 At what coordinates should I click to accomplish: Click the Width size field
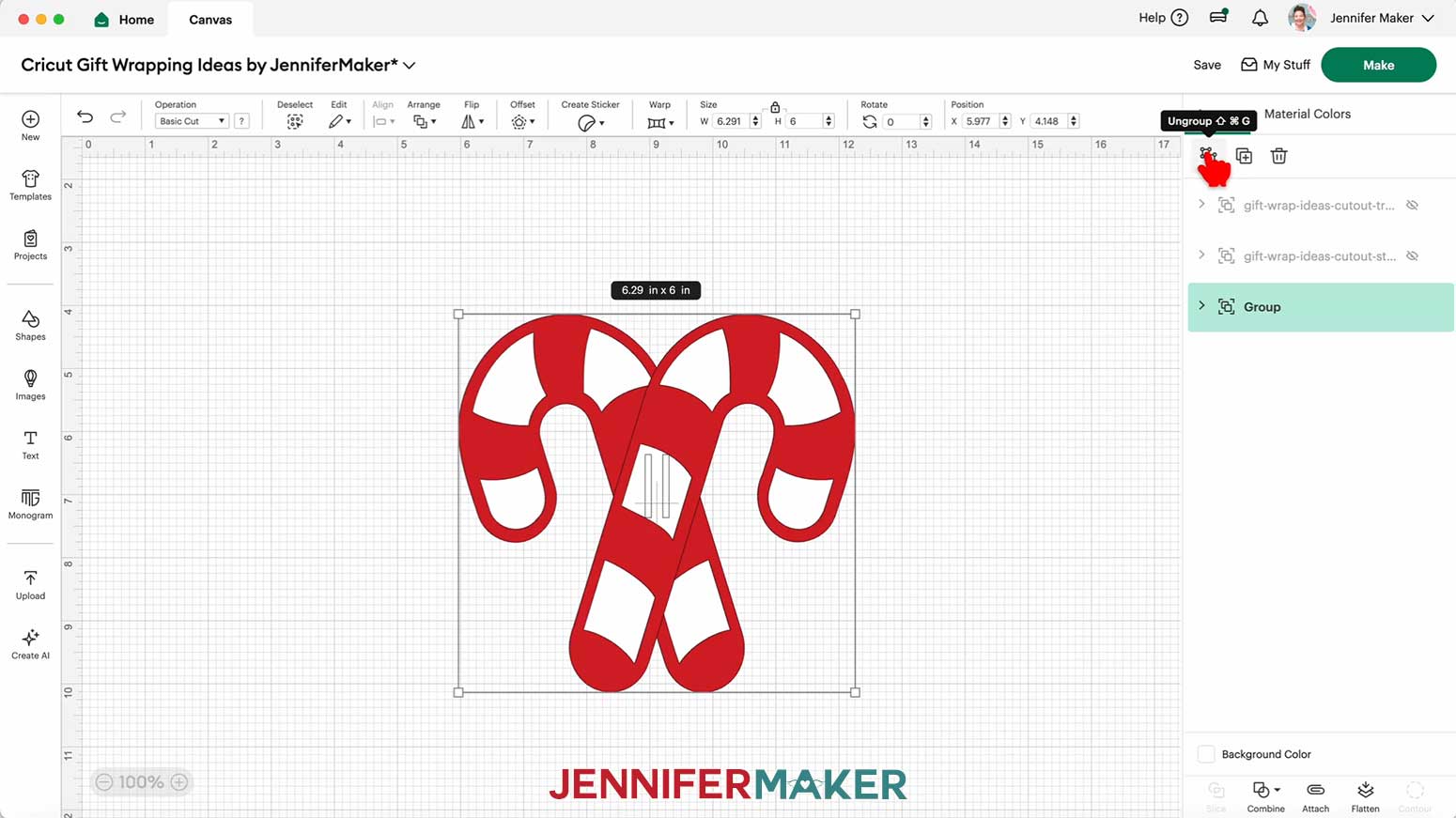pos(730,121)
